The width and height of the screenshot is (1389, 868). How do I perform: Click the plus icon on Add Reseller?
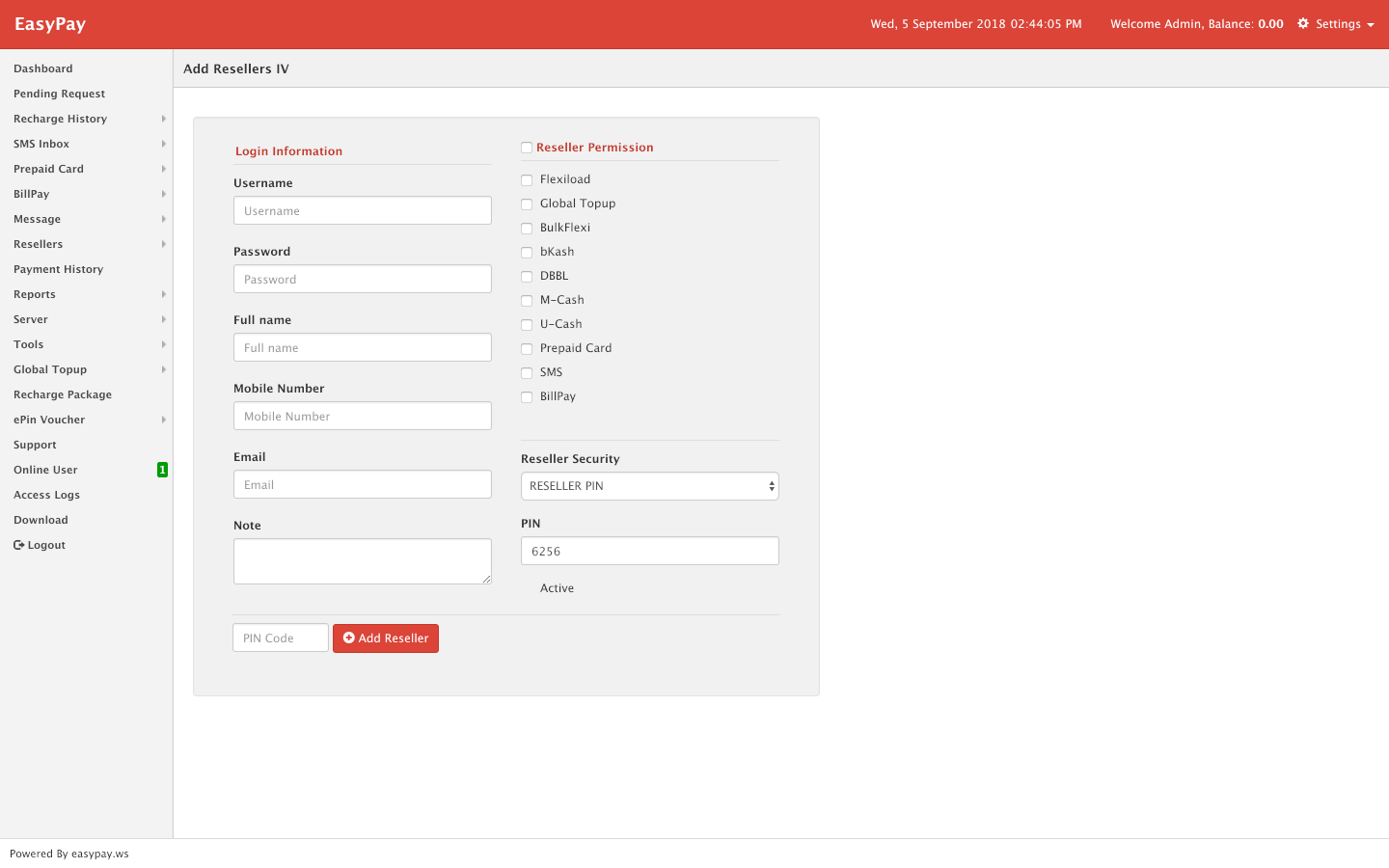[349, 637]
